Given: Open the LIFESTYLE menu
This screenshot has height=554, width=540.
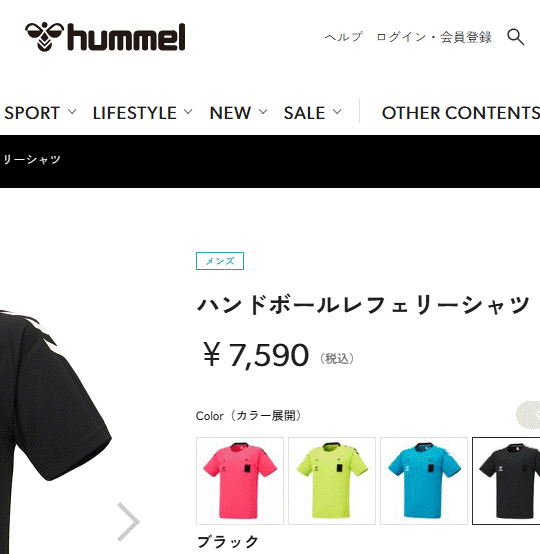Looking at the screenshot, I should tap(135, 113).
